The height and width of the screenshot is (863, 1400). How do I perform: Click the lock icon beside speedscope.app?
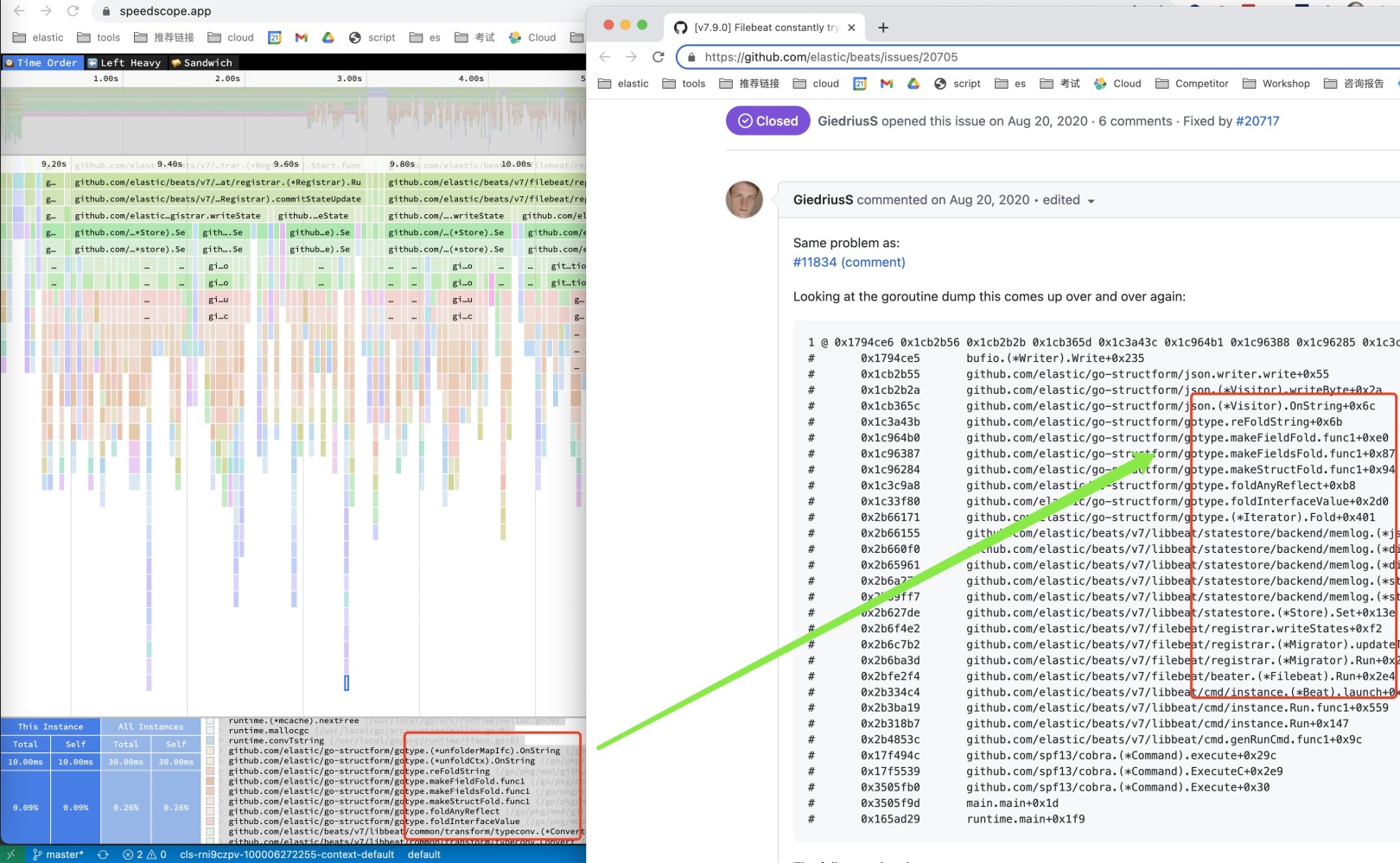pos(106,11)
